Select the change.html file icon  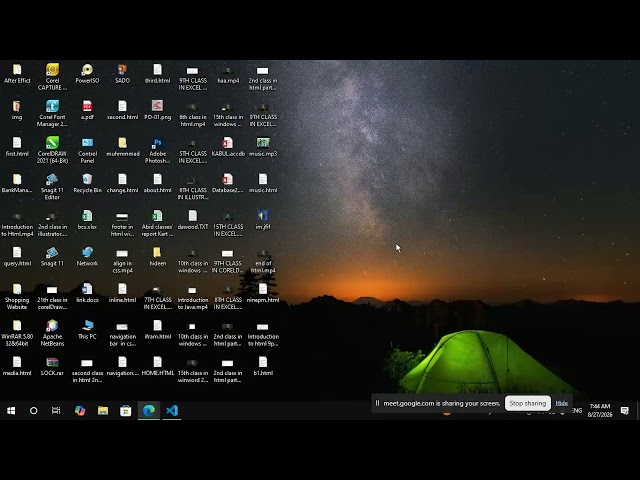122,184
